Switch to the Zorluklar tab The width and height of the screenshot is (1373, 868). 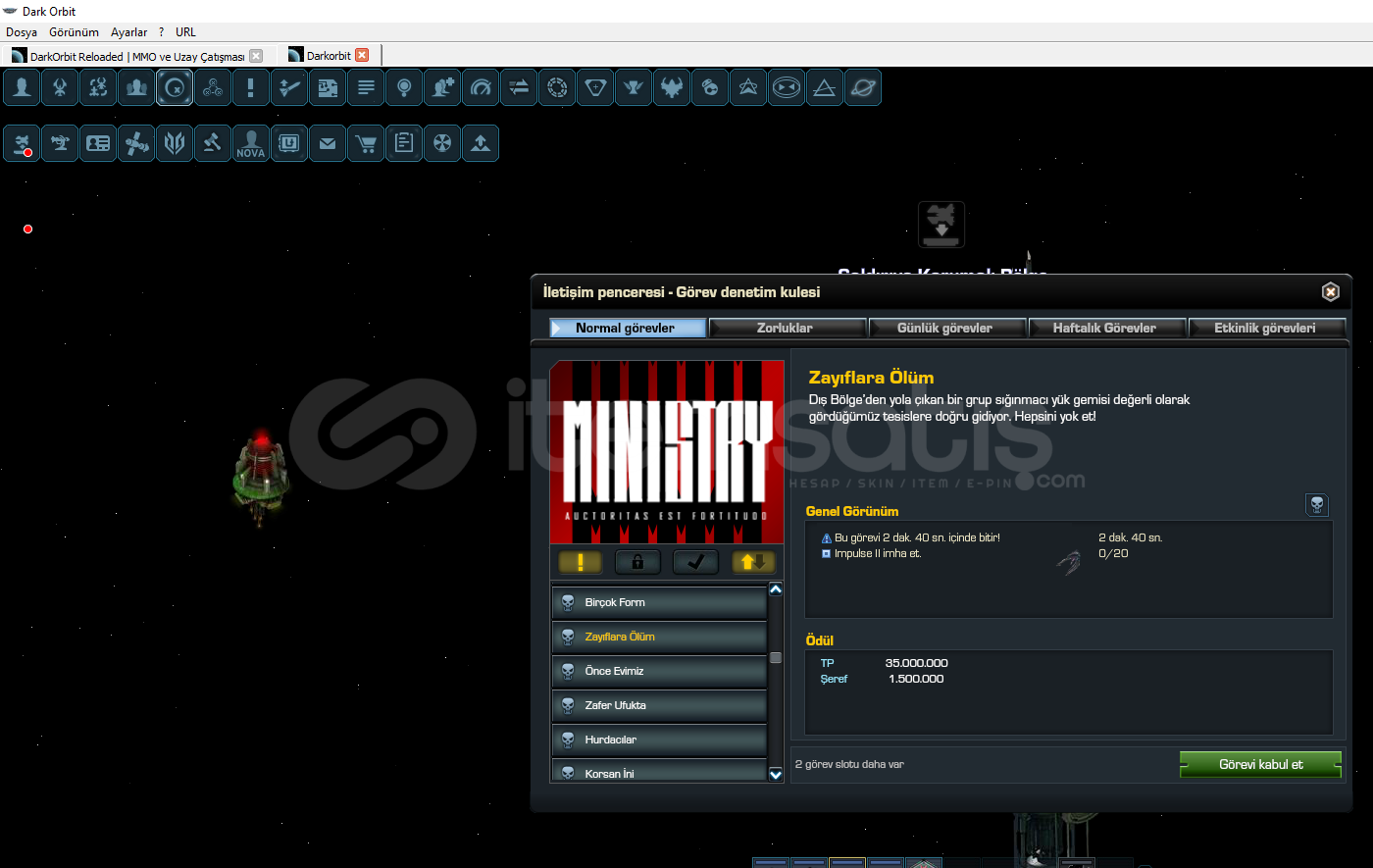click(788, 328)
